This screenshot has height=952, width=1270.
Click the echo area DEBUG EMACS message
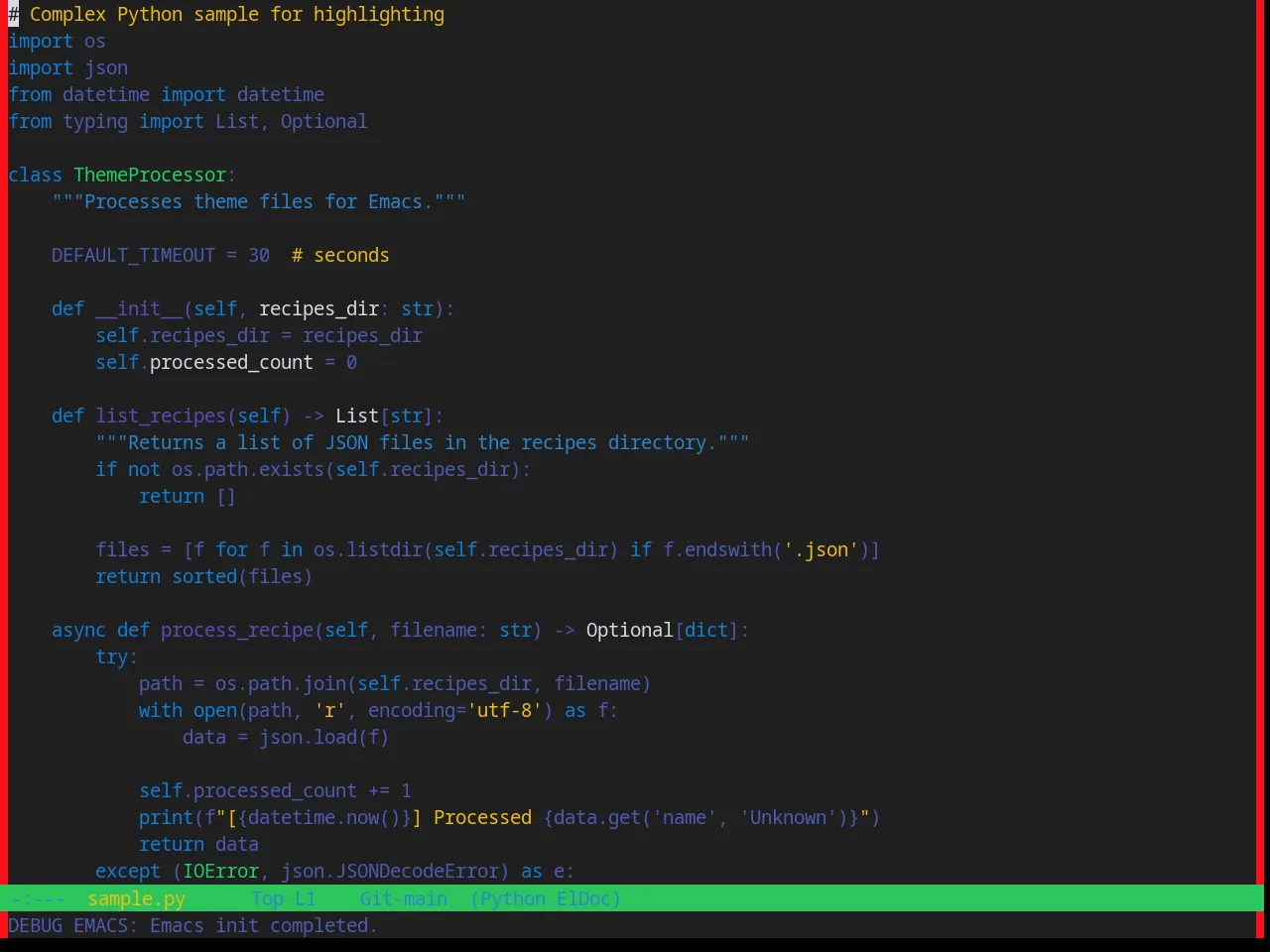pyautogui.click(x=192, y=925)
